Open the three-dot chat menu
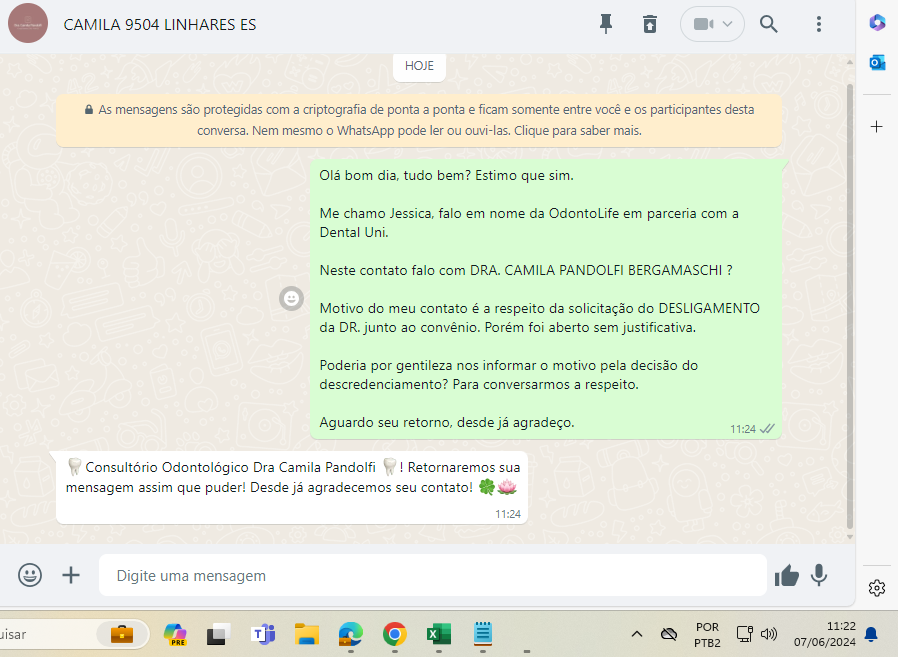 tap(819, 24)
